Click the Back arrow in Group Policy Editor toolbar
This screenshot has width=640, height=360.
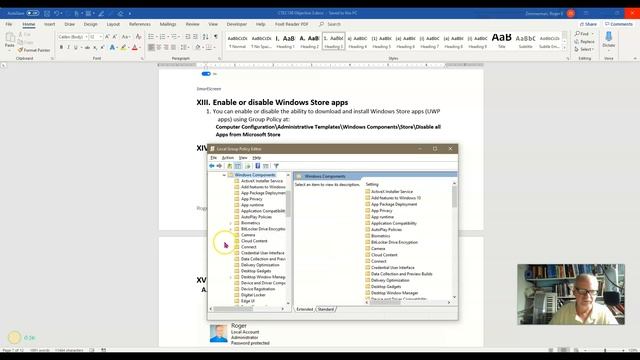pos(211,166)
